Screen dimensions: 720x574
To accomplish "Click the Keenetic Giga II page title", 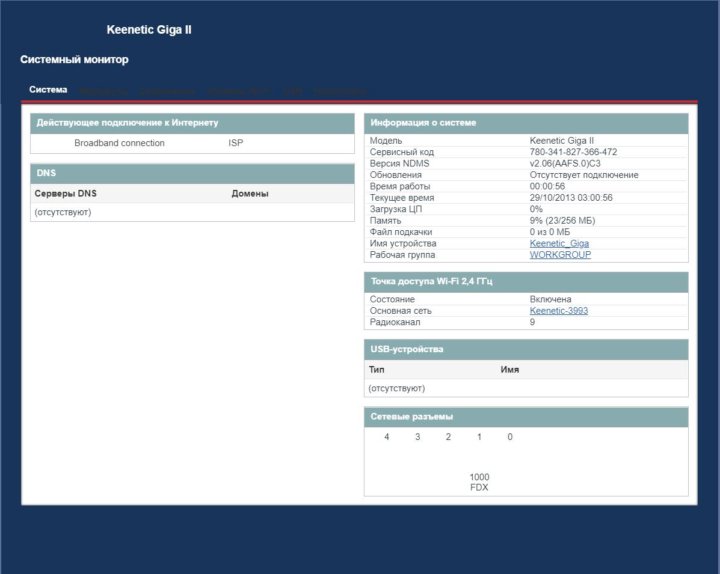I will (x=149, y=30).
